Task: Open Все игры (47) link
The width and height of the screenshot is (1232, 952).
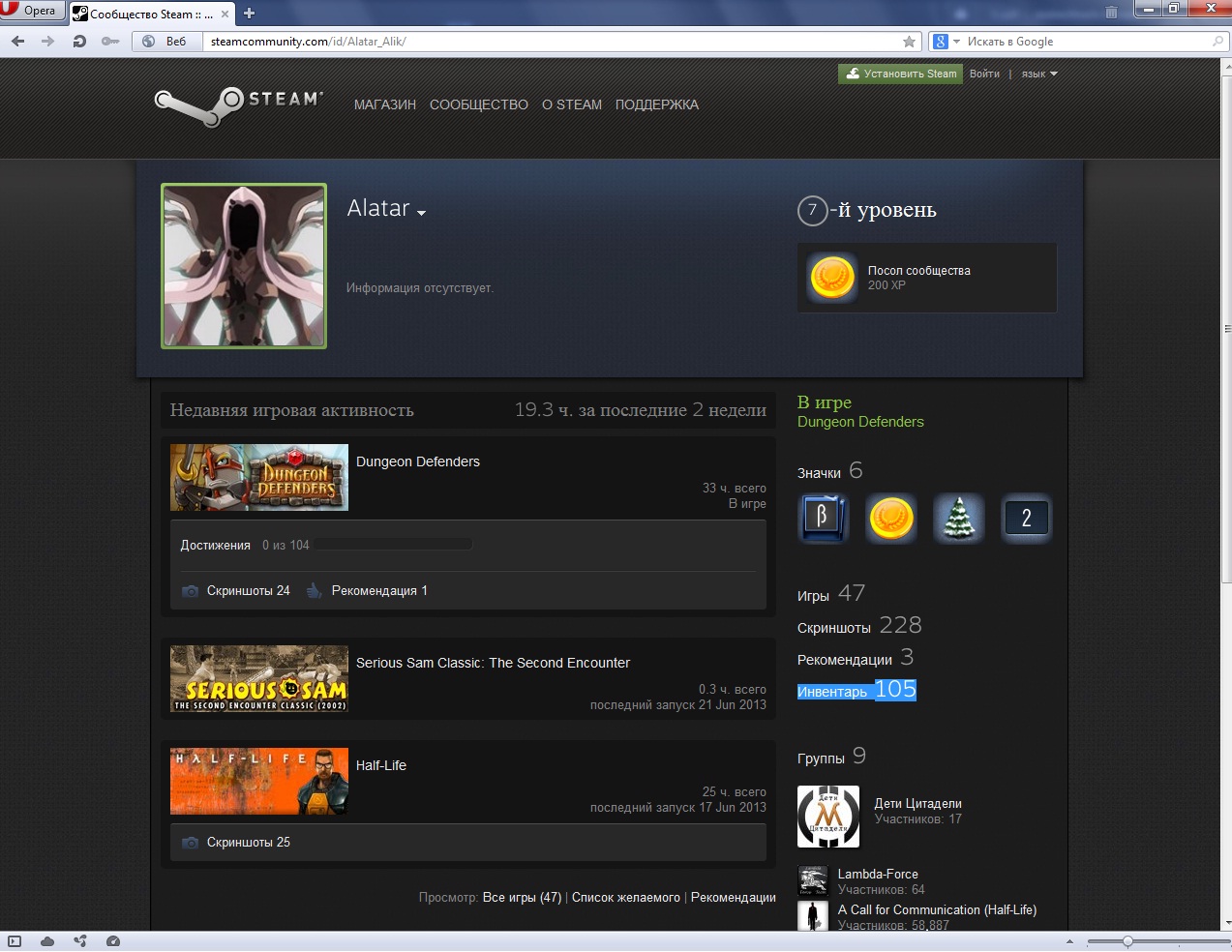Action: (x=522, y=897)
